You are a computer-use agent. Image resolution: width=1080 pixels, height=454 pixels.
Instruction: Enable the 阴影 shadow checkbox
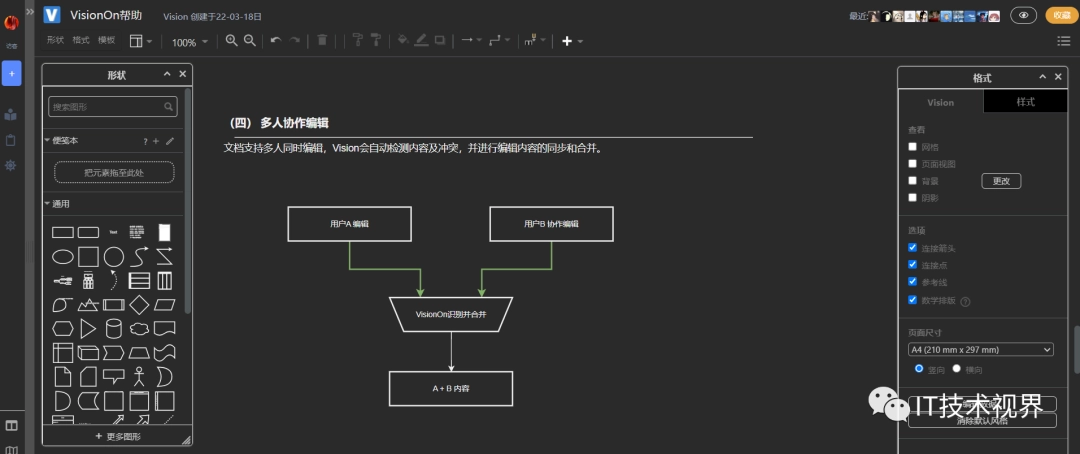click(913, 197)
